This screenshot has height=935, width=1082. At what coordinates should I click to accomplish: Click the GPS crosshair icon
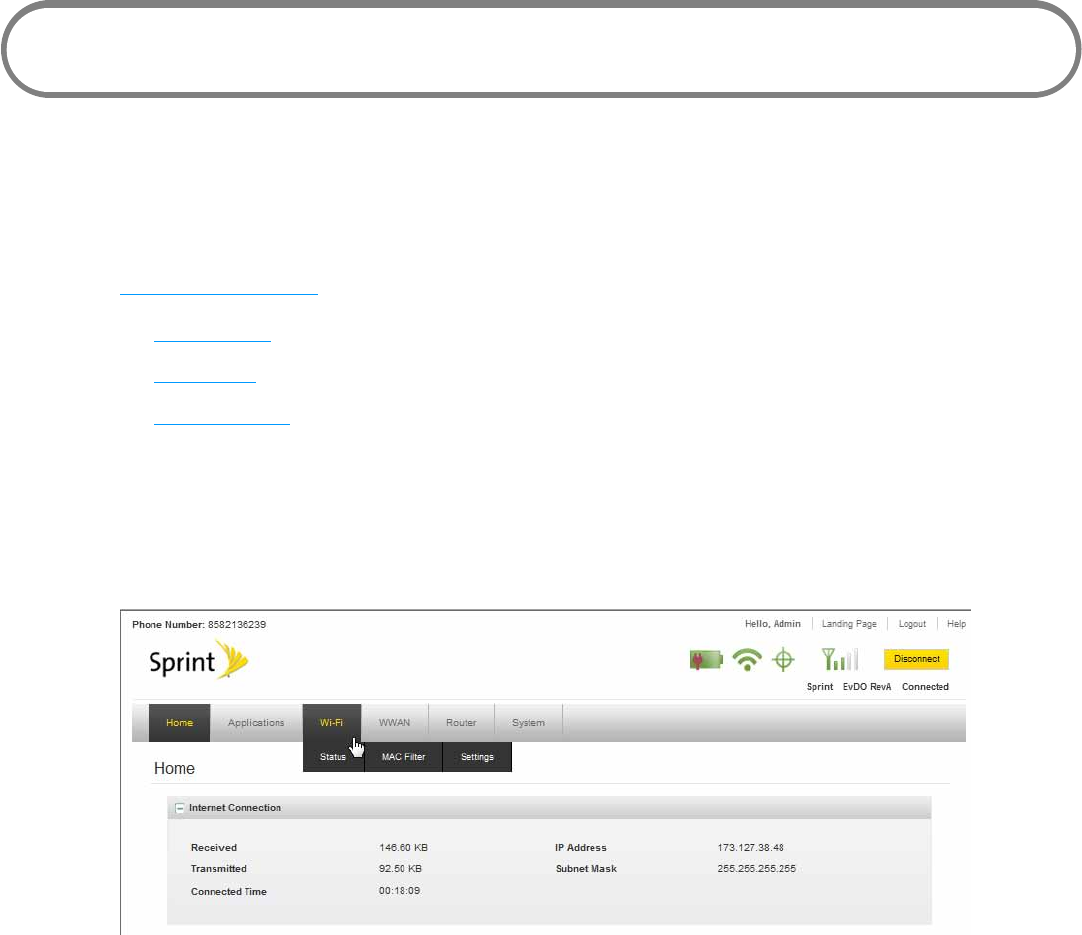click(783, 660)
